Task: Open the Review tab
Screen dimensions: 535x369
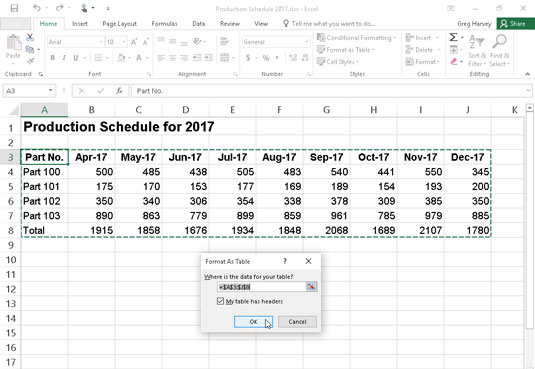Action: [x=230, y=24]
